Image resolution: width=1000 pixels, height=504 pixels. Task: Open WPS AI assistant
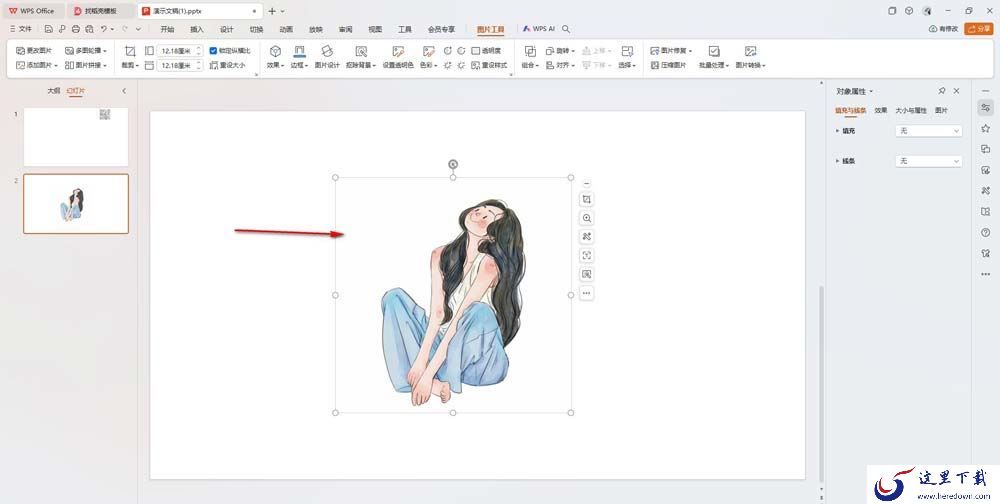point(538,29)
